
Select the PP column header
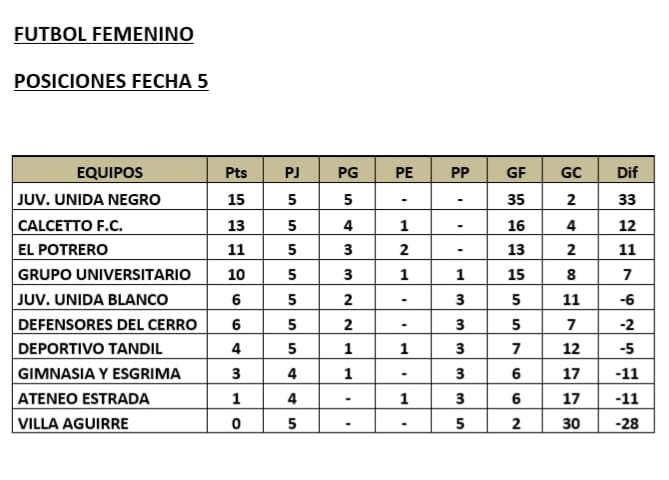(460, 173)
